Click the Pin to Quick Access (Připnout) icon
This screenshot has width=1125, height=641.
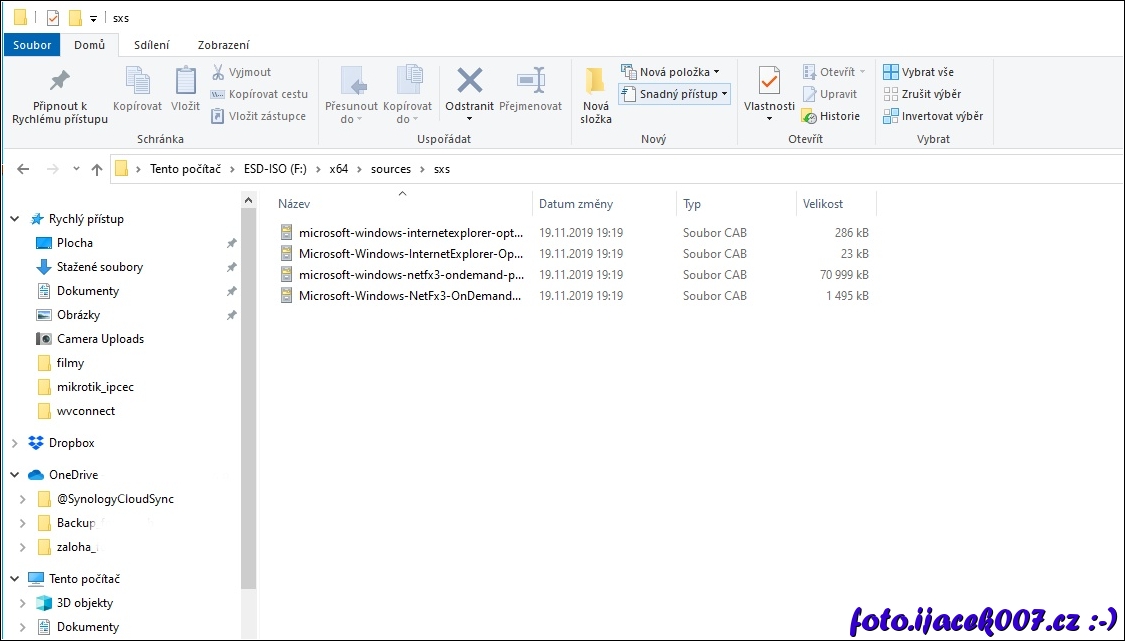[59, 82]
